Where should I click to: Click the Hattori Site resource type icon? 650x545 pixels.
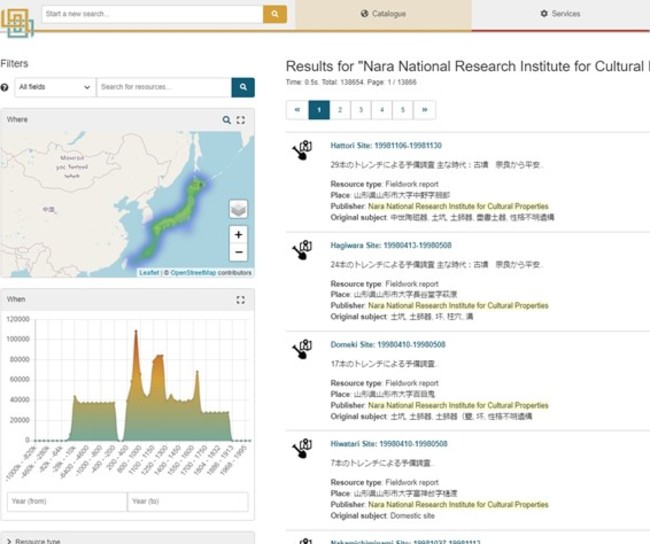(x=301, y=151)
